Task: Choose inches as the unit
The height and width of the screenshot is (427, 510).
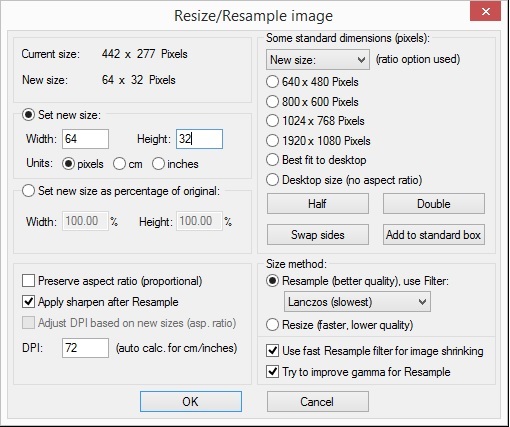Action: (158, 164)
